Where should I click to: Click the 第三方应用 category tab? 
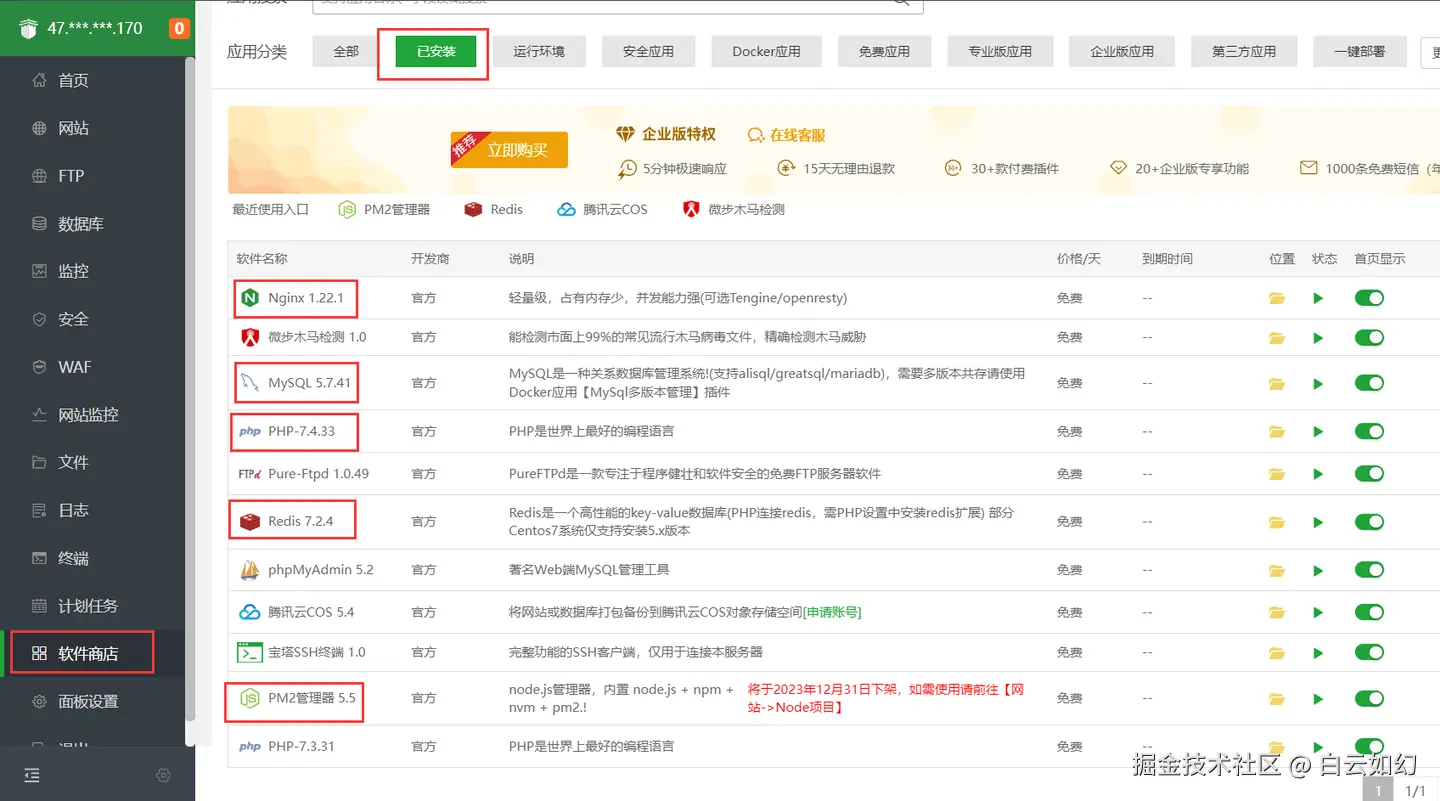click(x=1244, y=51)
